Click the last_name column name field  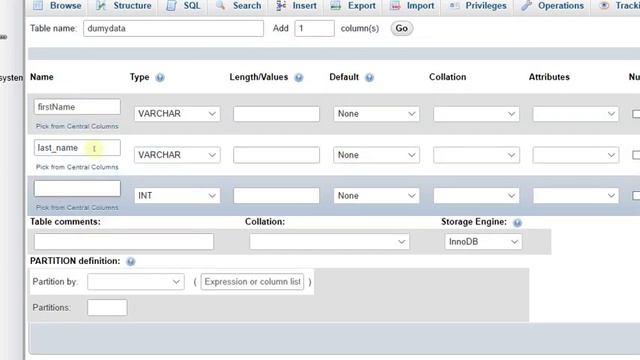[x=77, y=148]
